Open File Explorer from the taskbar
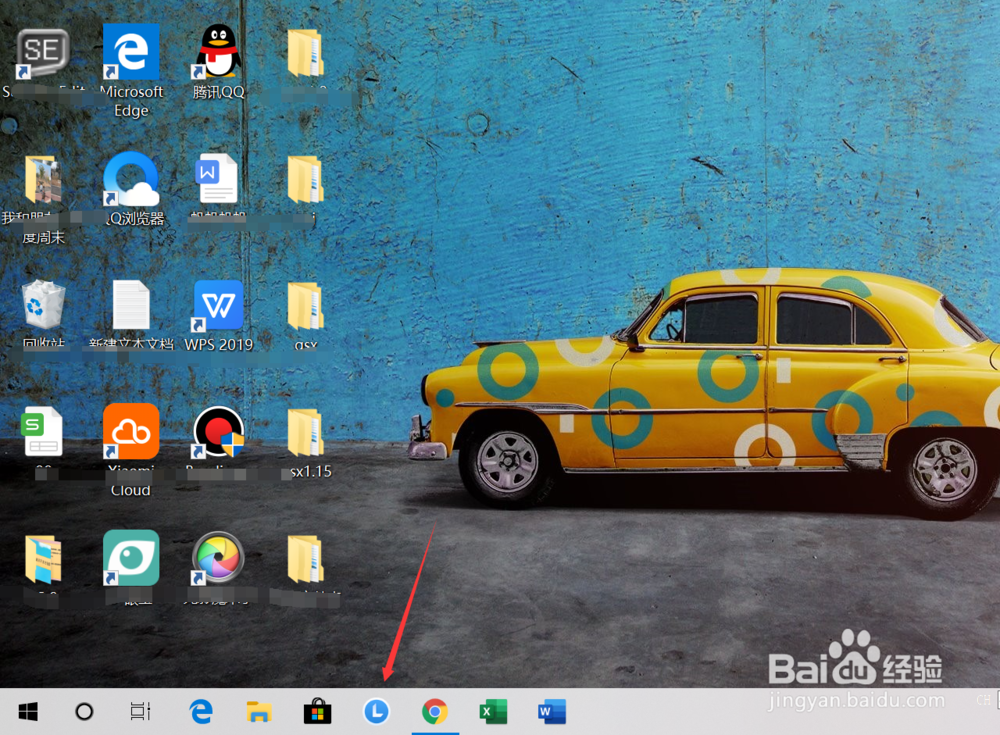1000x735 pixels. [259, 711]
